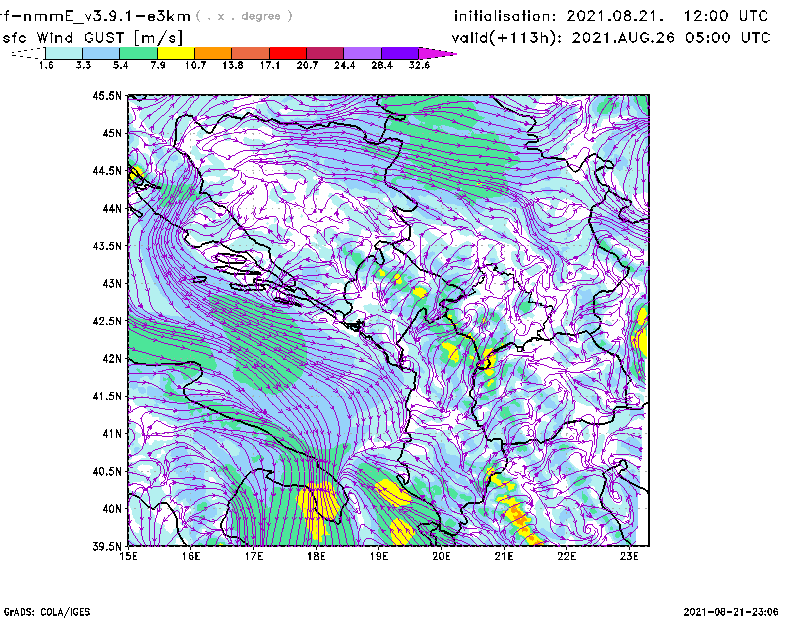
Task: Click the valid time '05:00 UTC'
Action: pyautogui.click(x=728, y=38)
